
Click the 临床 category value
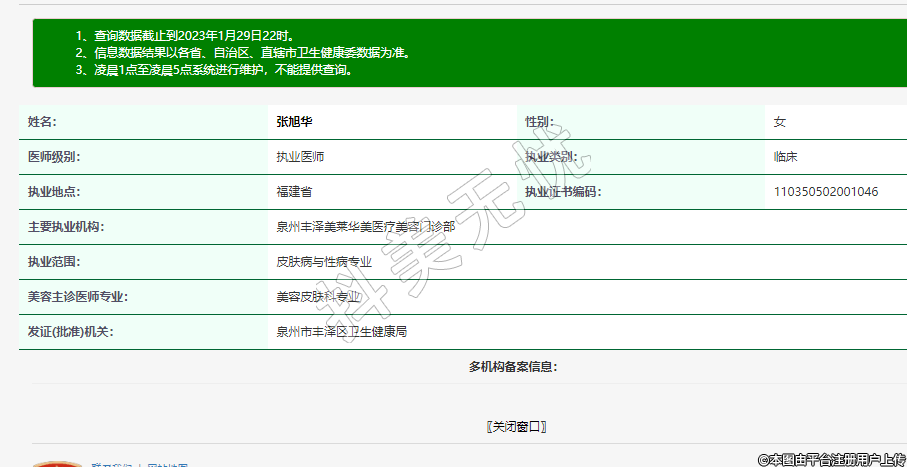(x=785, y=157)
